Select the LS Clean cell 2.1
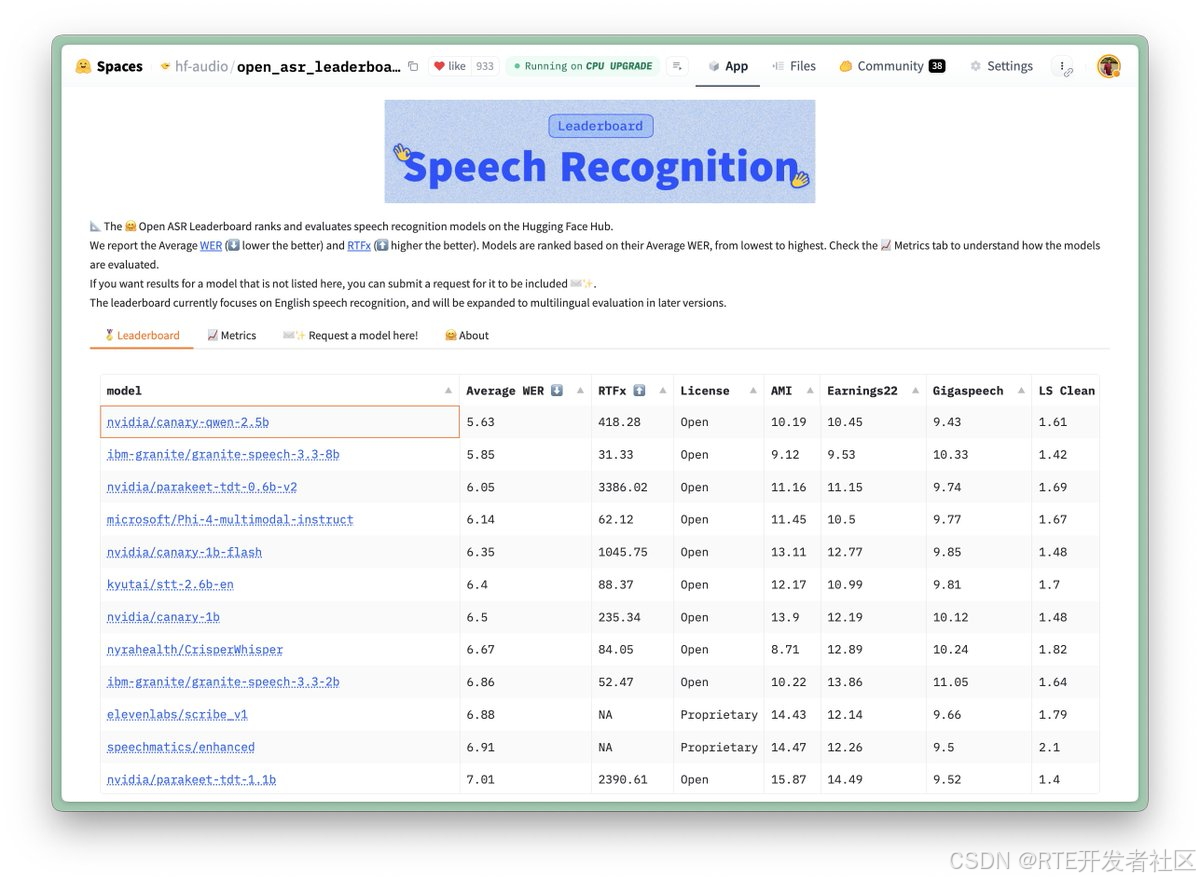 [1065, 747]
